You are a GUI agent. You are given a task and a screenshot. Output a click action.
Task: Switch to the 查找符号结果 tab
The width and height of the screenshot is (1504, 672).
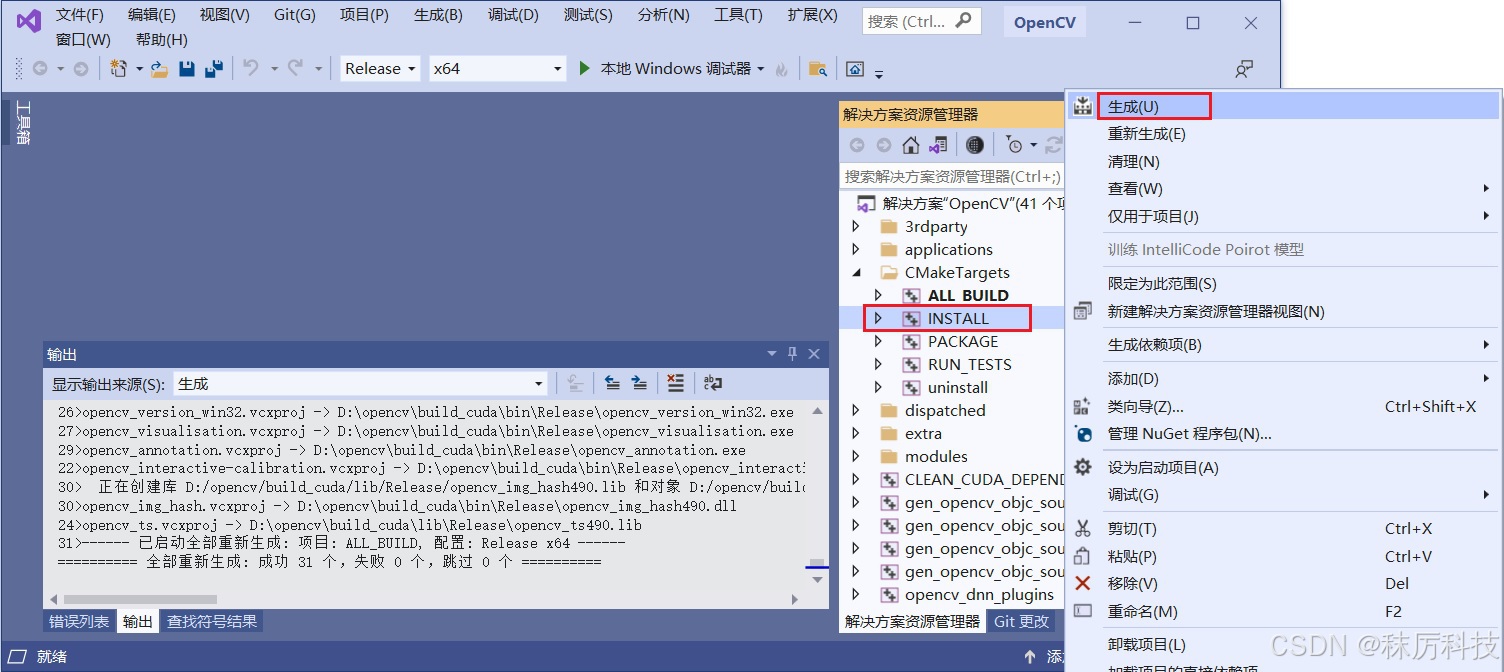coord(211,621)
